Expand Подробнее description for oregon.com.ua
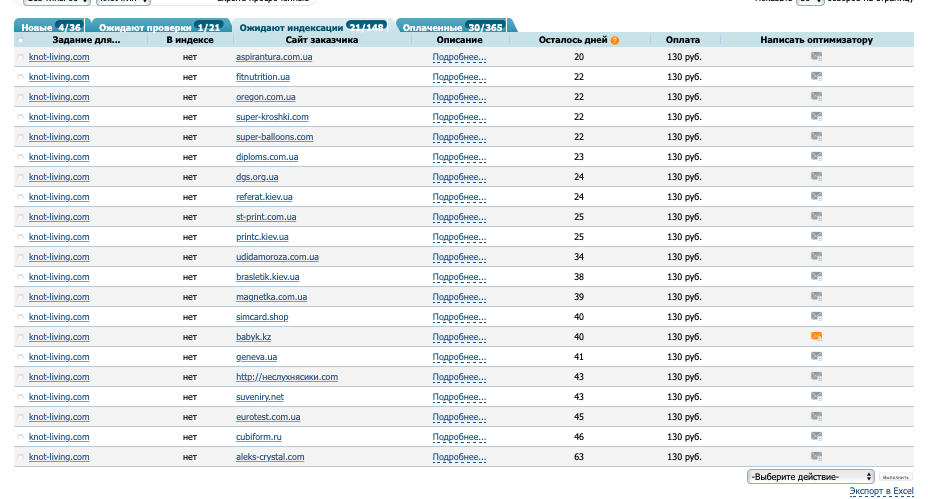Viewport: 928px width, 499px height. pos(459,97)
